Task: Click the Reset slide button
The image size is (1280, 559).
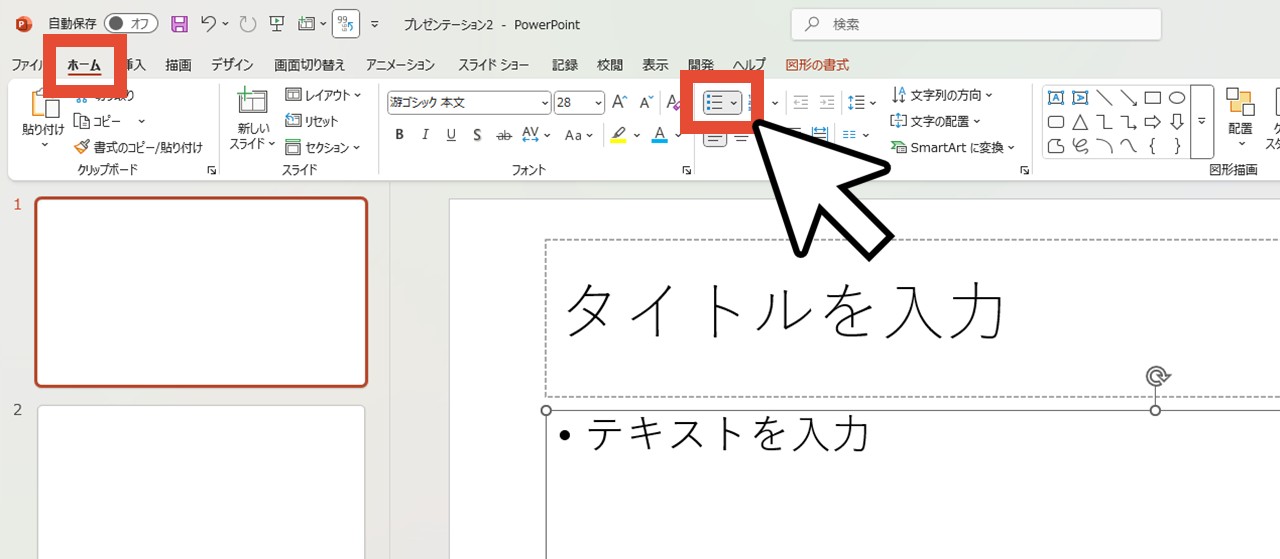Action: point(312,121)
